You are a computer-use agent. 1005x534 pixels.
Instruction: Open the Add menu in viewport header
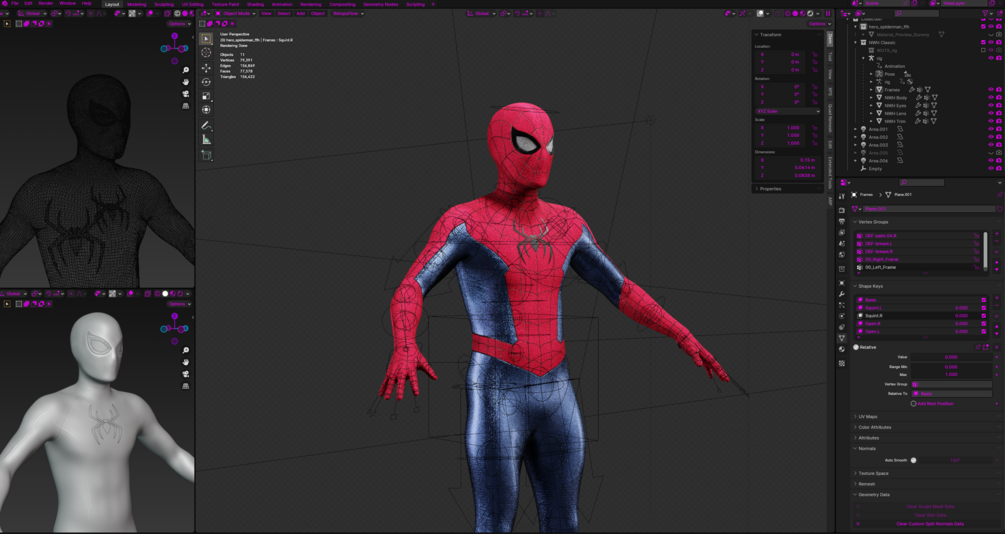click(301, 13)
